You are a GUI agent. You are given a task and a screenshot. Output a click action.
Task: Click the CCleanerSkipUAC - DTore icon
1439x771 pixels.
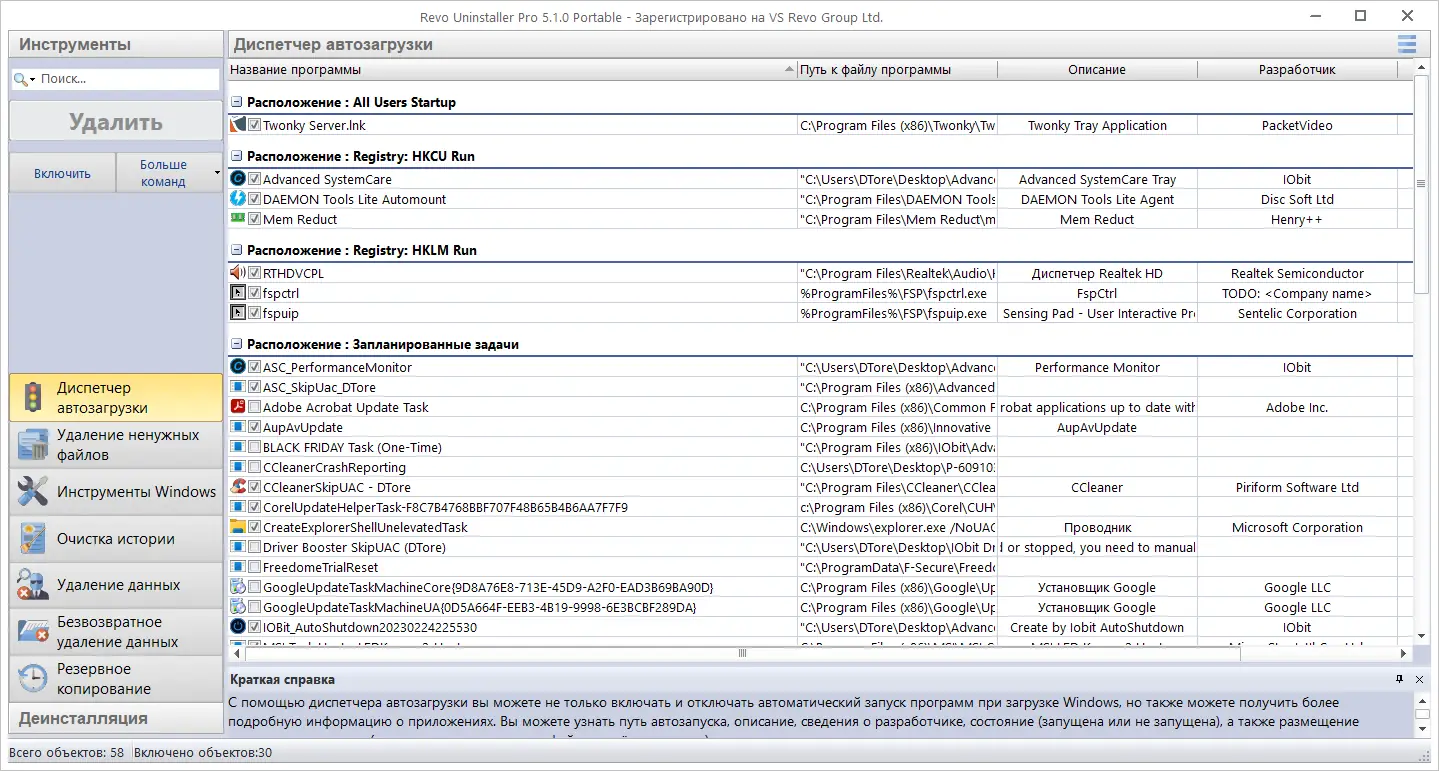(238, 487)
